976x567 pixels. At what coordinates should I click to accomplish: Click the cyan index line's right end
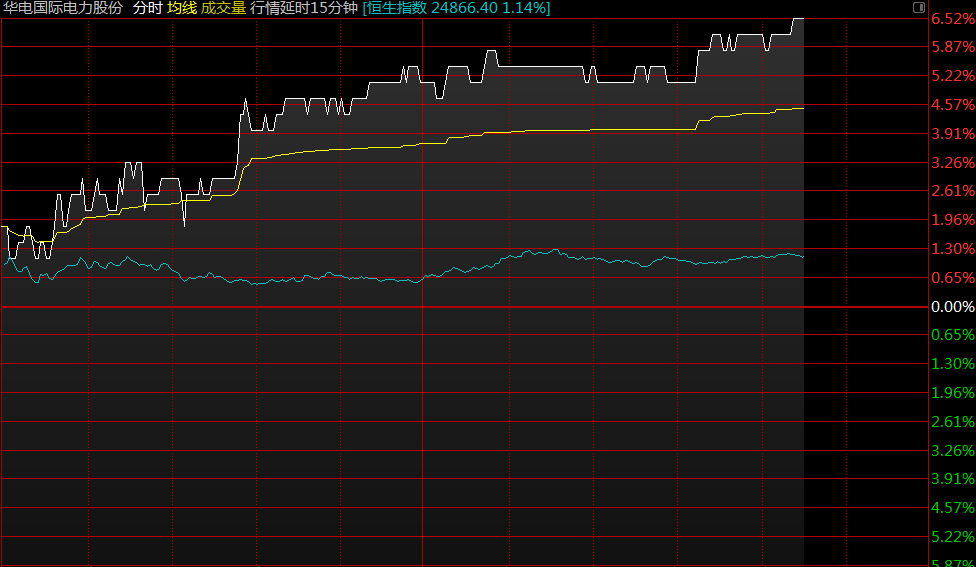[802, 257]
